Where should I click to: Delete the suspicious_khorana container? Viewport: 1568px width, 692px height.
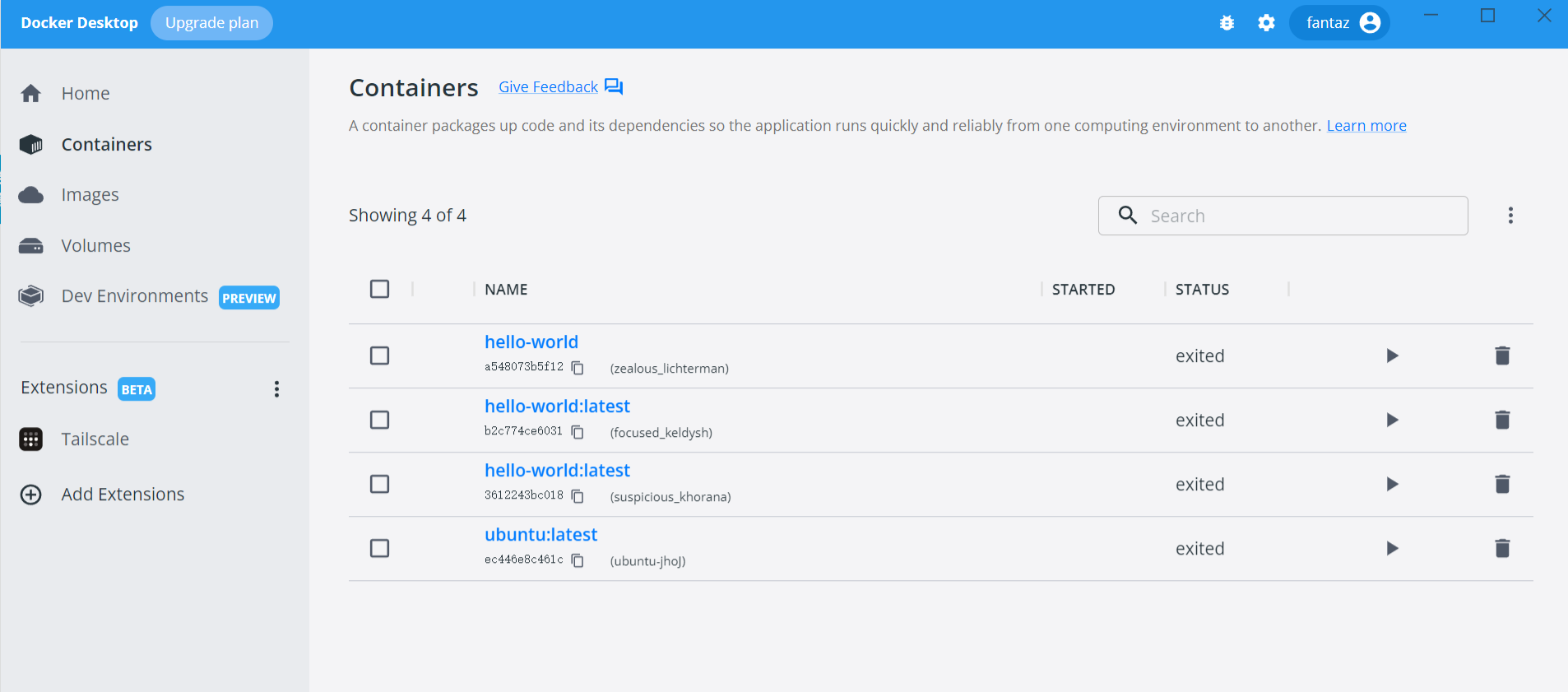1502,484
